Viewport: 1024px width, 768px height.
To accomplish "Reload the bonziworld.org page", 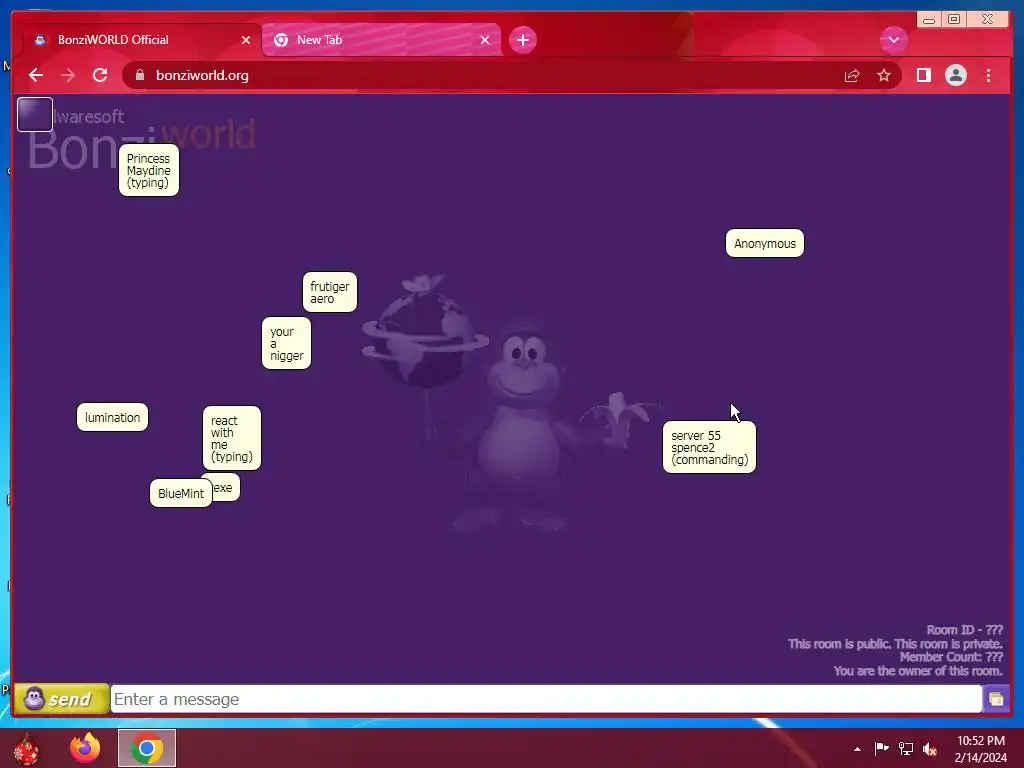I will click(x=100, y=75).
